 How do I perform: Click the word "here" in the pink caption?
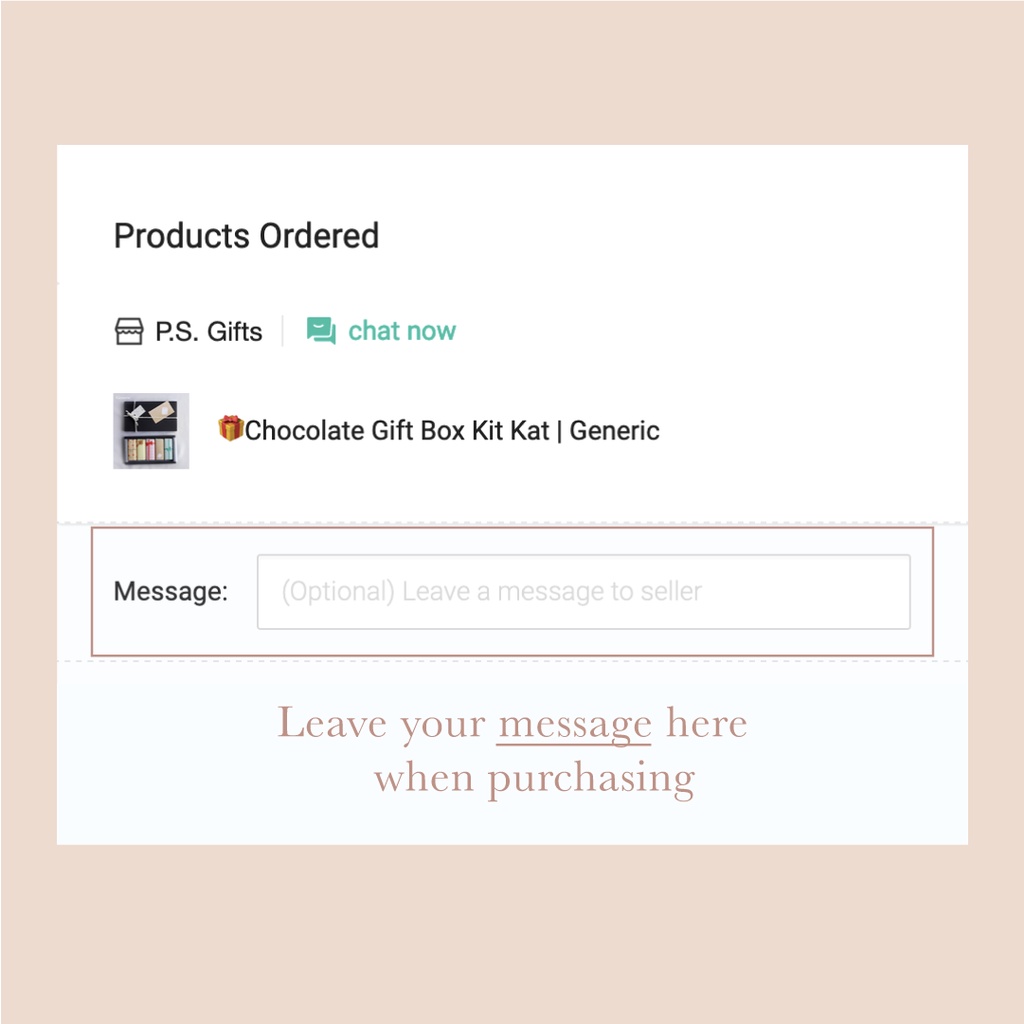pos(707,724)
